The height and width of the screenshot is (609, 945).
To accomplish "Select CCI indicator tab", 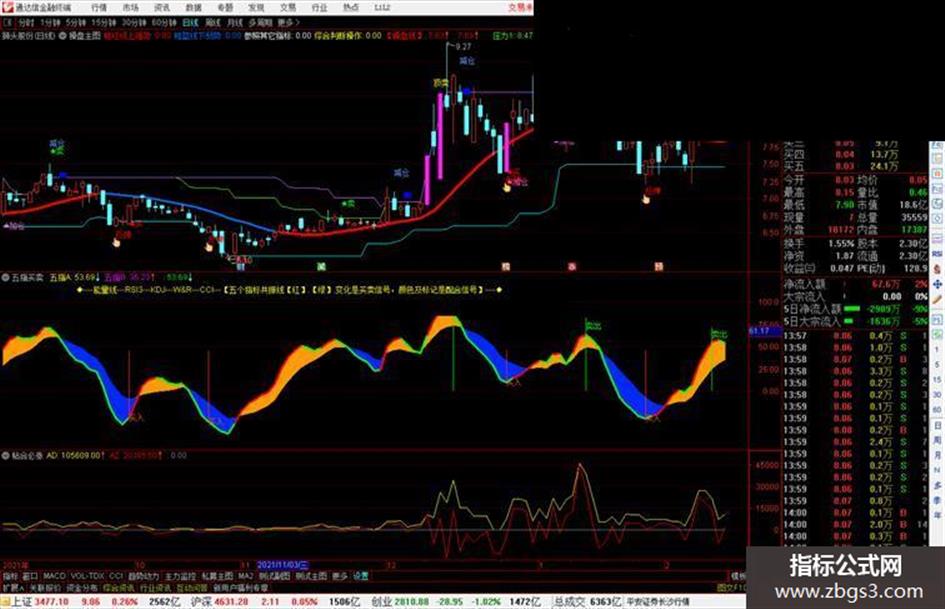I will tap(116, 576).
